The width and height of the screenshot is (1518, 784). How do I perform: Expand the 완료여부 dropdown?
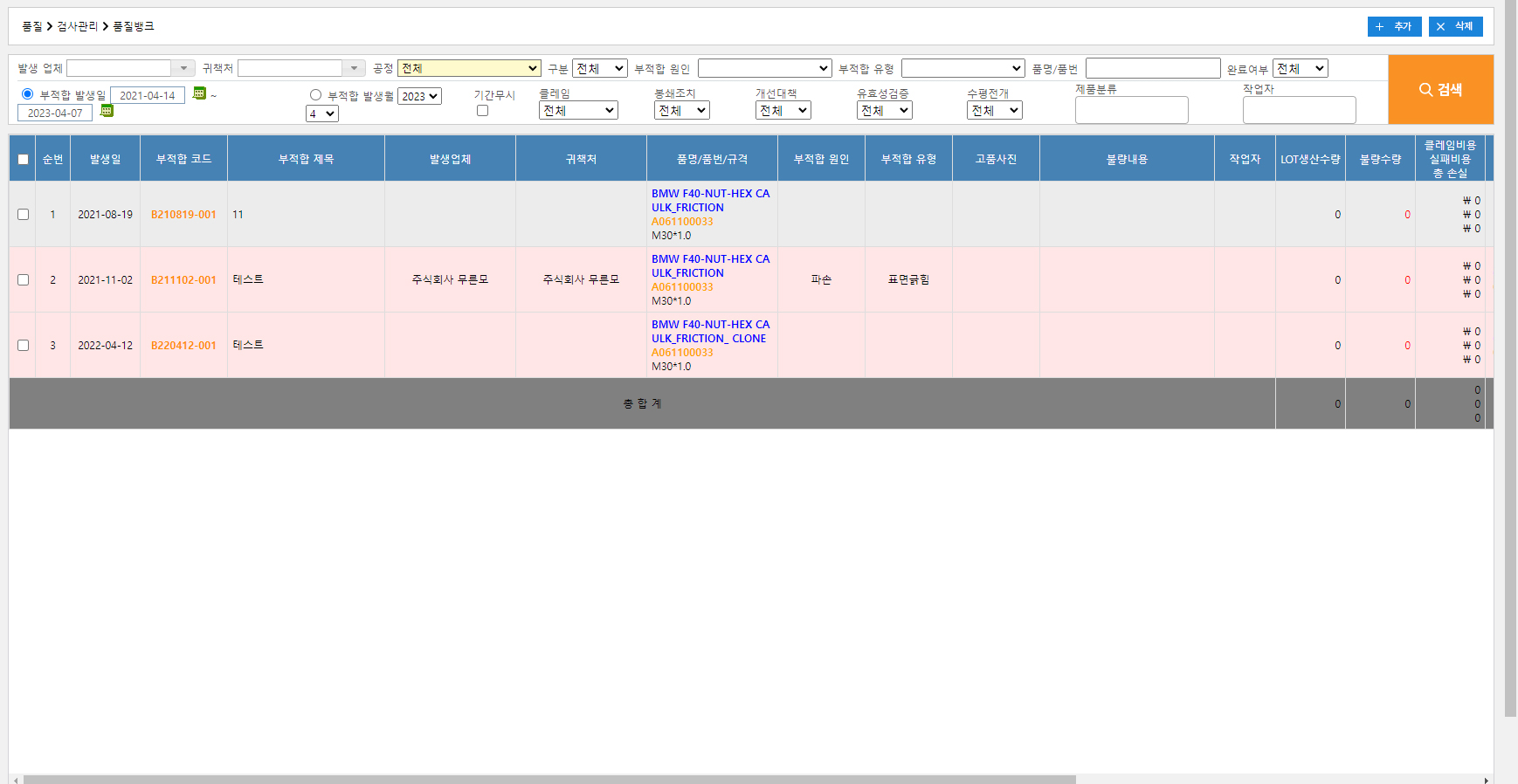pyautogui.click(x=1300, y=68)
